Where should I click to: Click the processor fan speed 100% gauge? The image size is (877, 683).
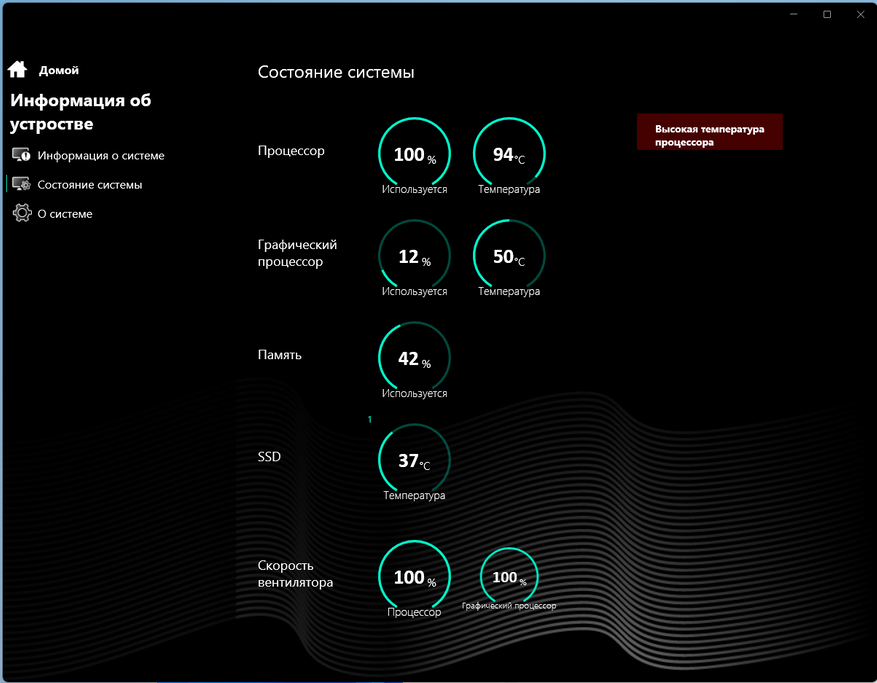pyautogui.click(x=414, y=576)
